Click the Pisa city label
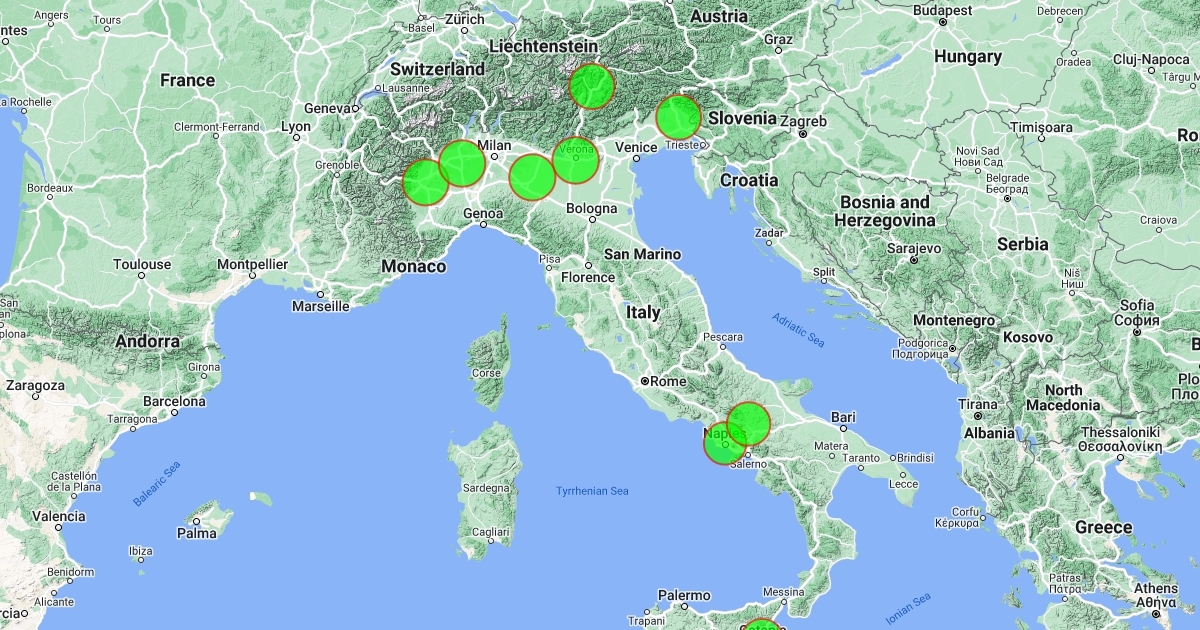The height and width of the screenshot is (630, 1200). click(x=549, y=259)
